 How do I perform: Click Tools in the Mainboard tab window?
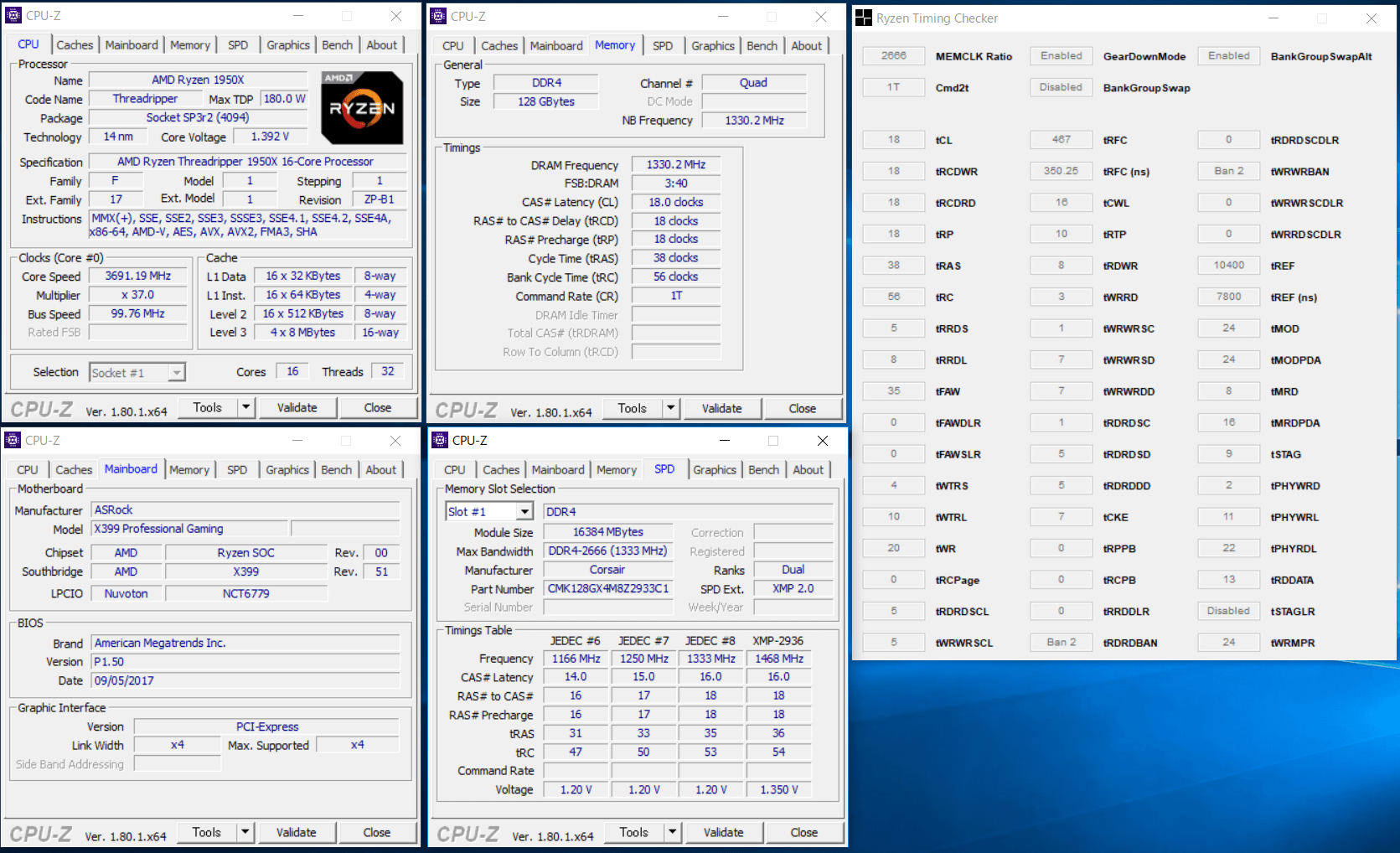207,833
